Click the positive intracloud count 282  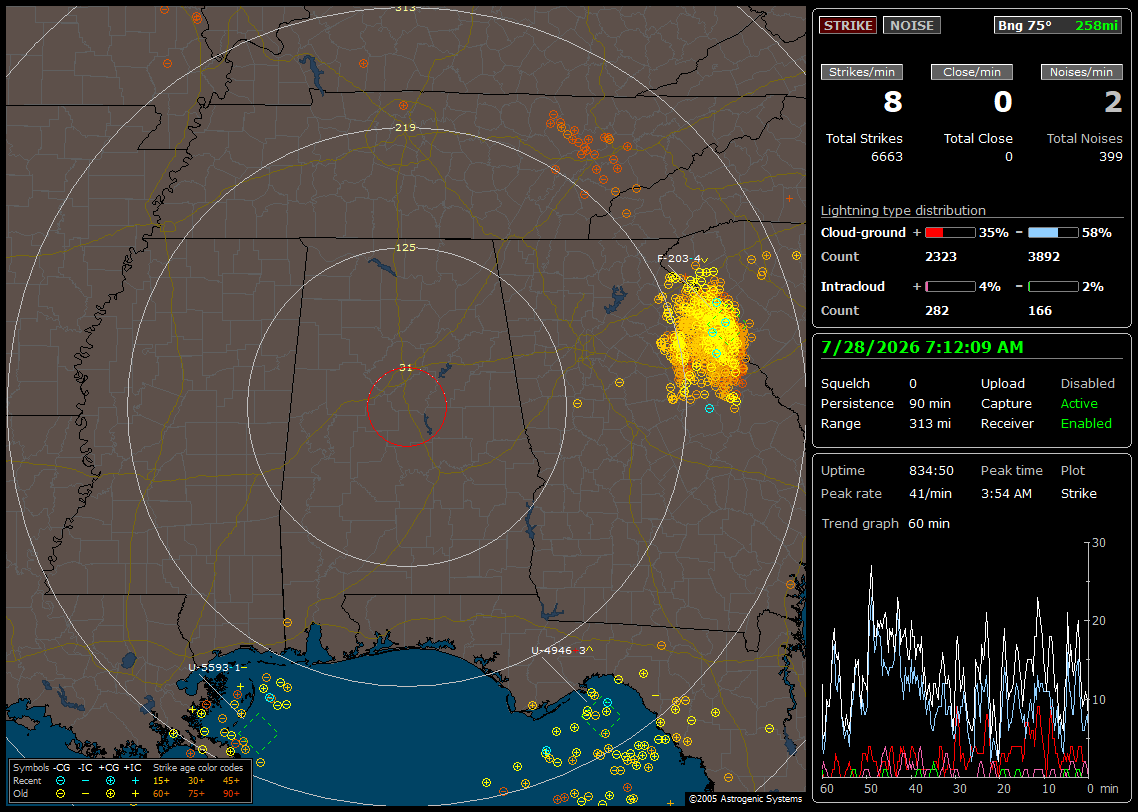937,311
